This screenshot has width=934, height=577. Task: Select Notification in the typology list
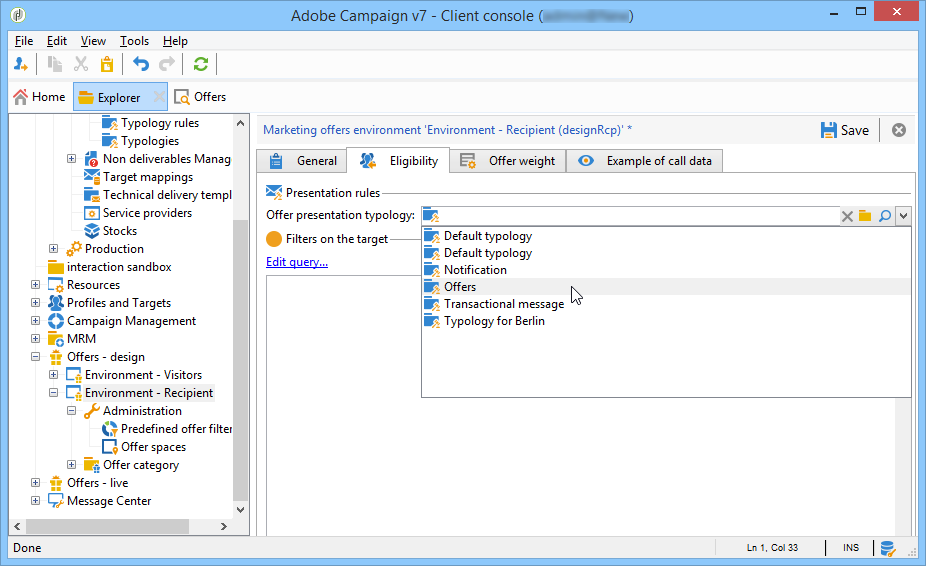(x=666, y=270)
